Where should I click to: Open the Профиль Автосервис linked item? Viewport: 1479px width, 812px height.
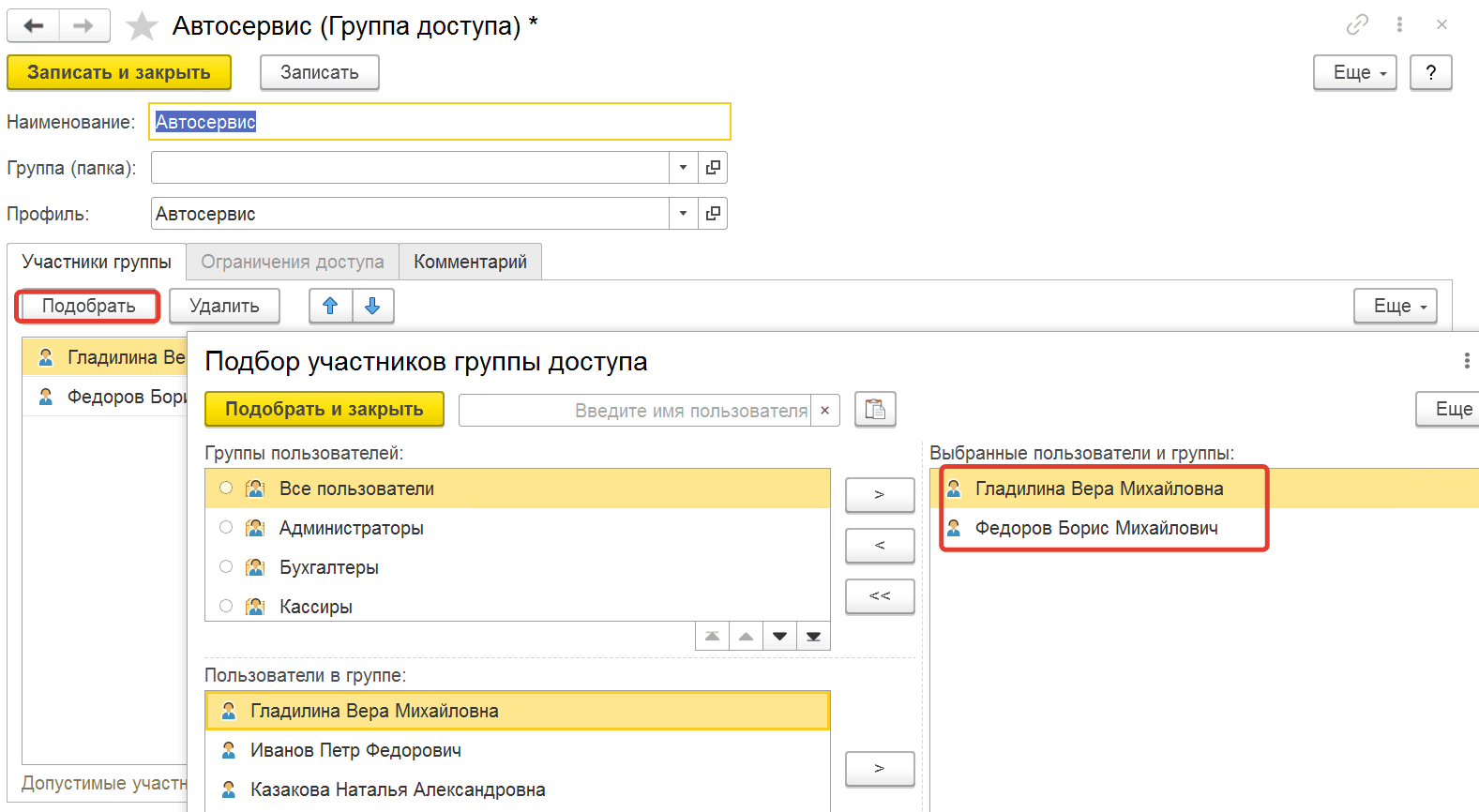point(713,214)
